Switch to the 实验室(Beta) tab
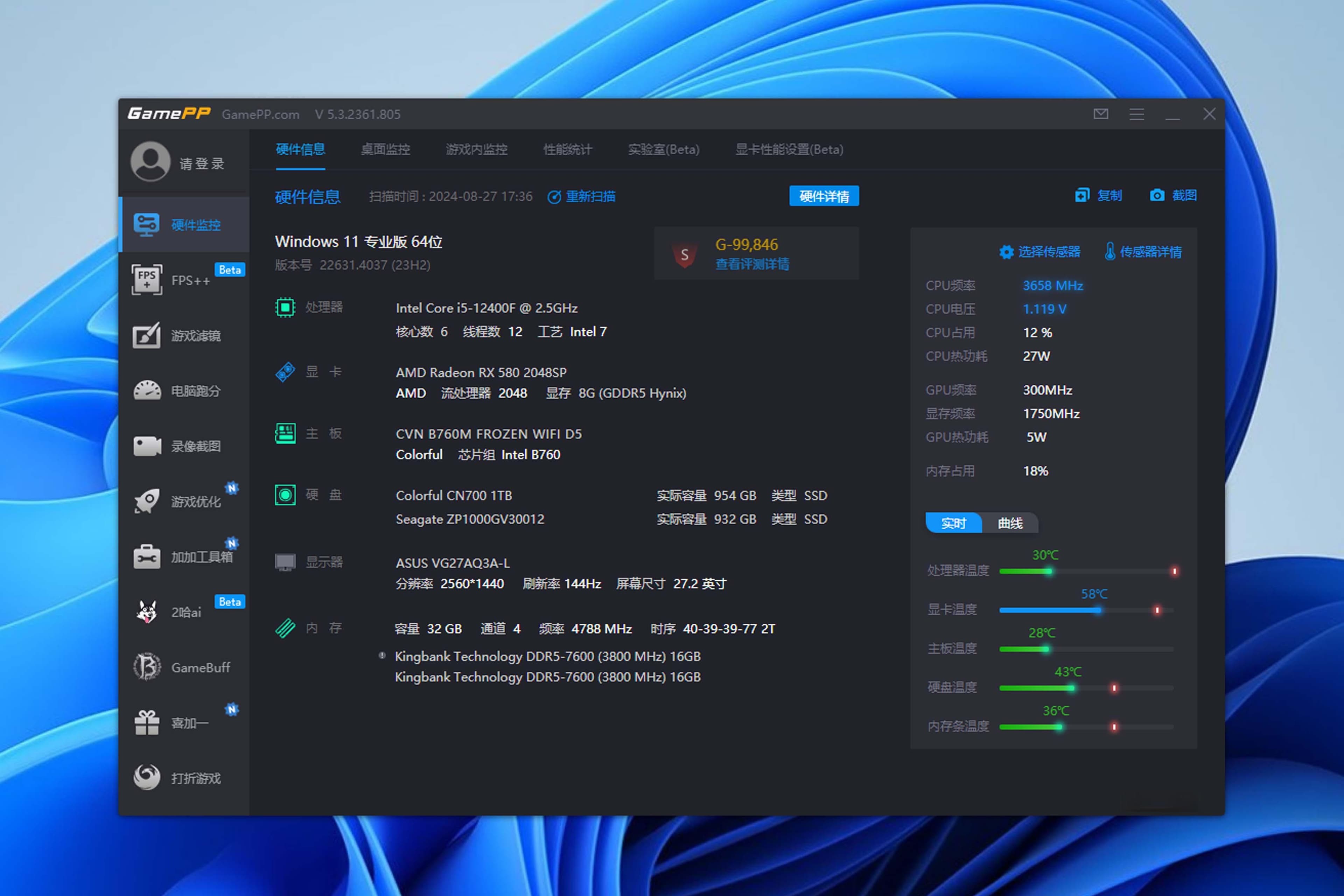Image resolution: width=1344 pixels, height=896 pixels. click(664, 150)
